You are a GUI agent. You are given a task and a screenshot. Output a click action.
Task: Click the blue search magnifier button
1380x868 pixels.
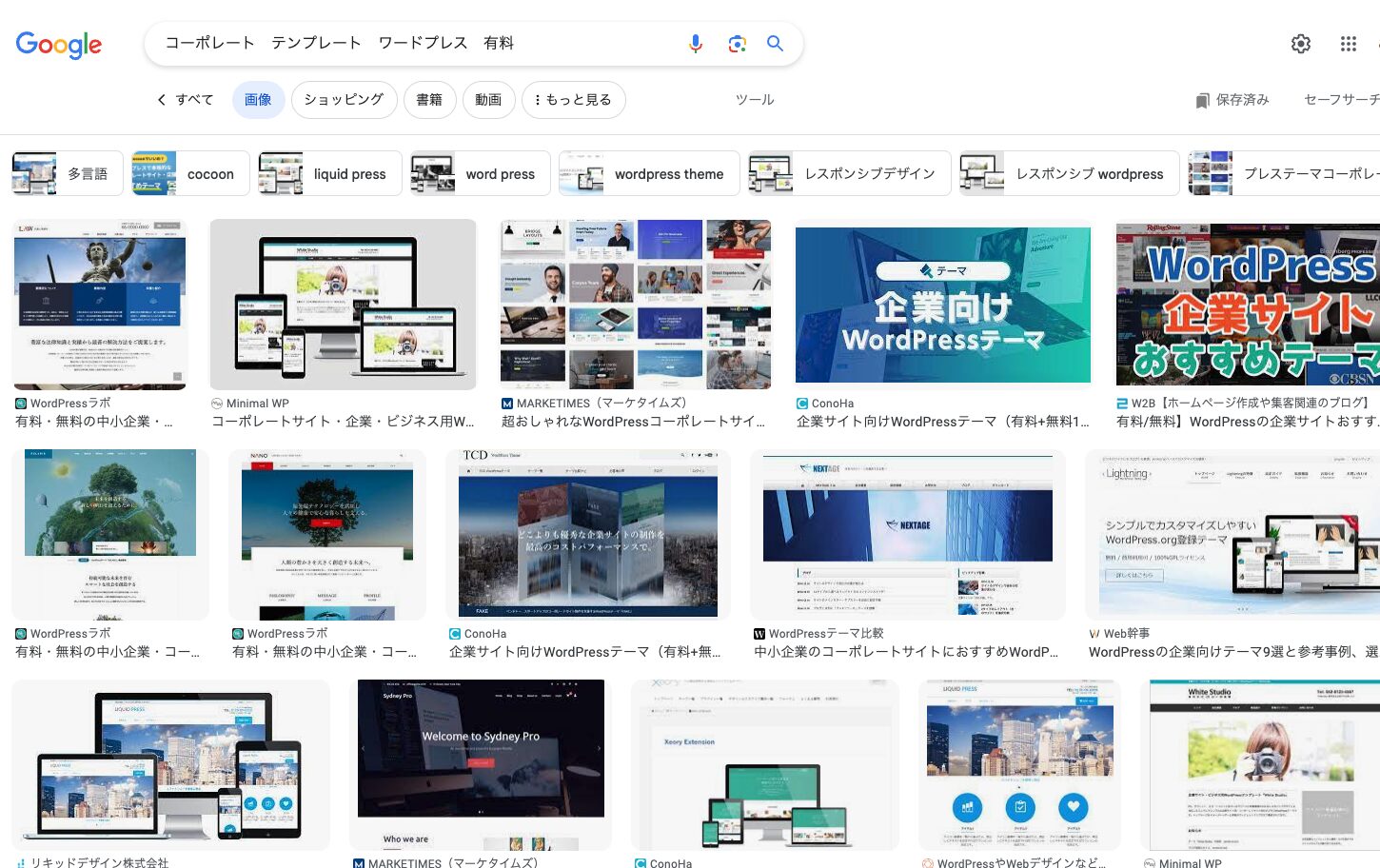pos(776,44)
